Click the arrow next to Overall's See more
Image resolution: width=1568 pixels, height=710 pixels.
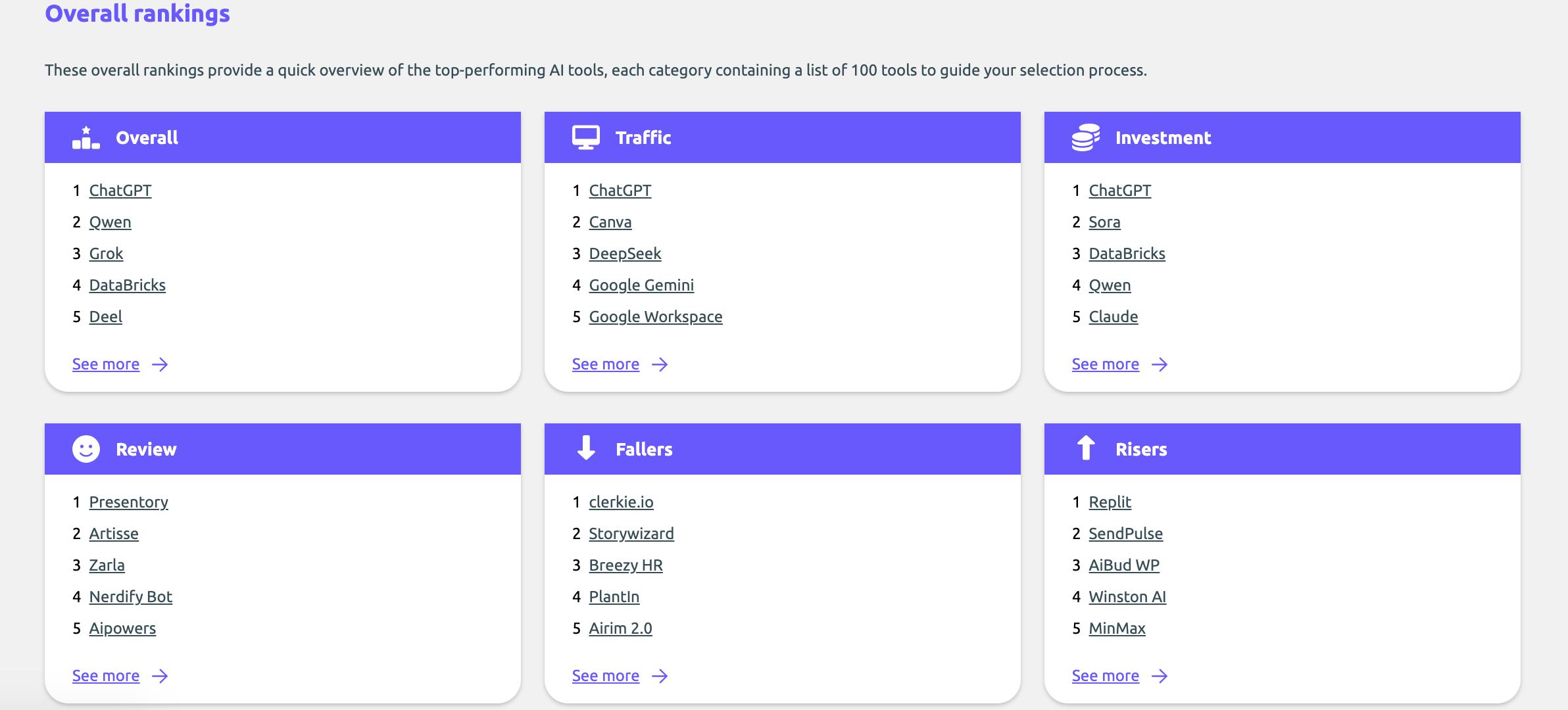click(x=160, y=364)
